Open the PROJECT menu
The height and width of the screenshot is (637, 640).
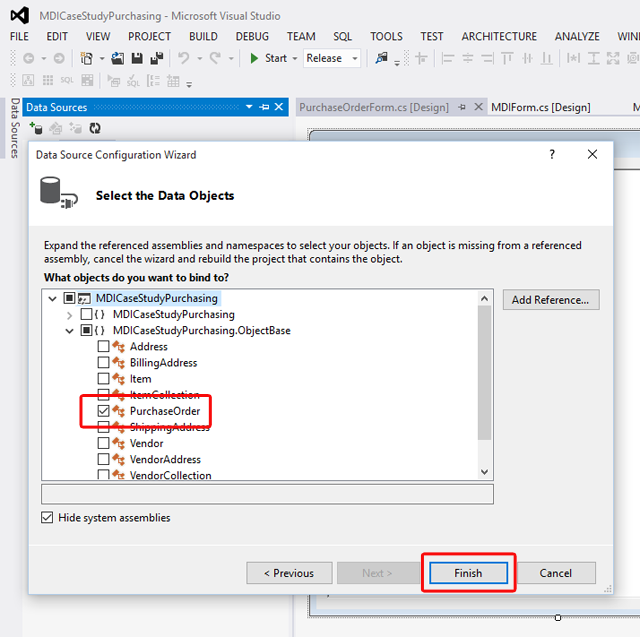(149, 36)
